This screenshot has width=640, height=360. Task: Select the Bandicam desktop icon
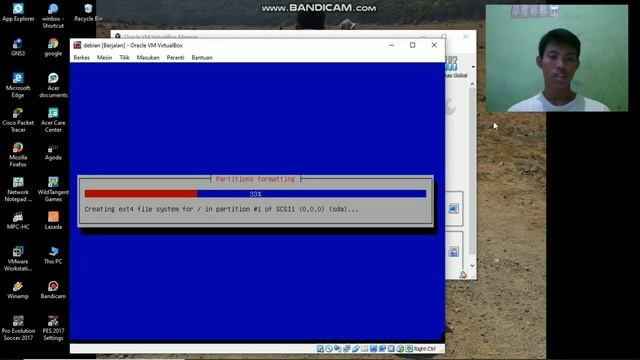(x=53, y=290)
